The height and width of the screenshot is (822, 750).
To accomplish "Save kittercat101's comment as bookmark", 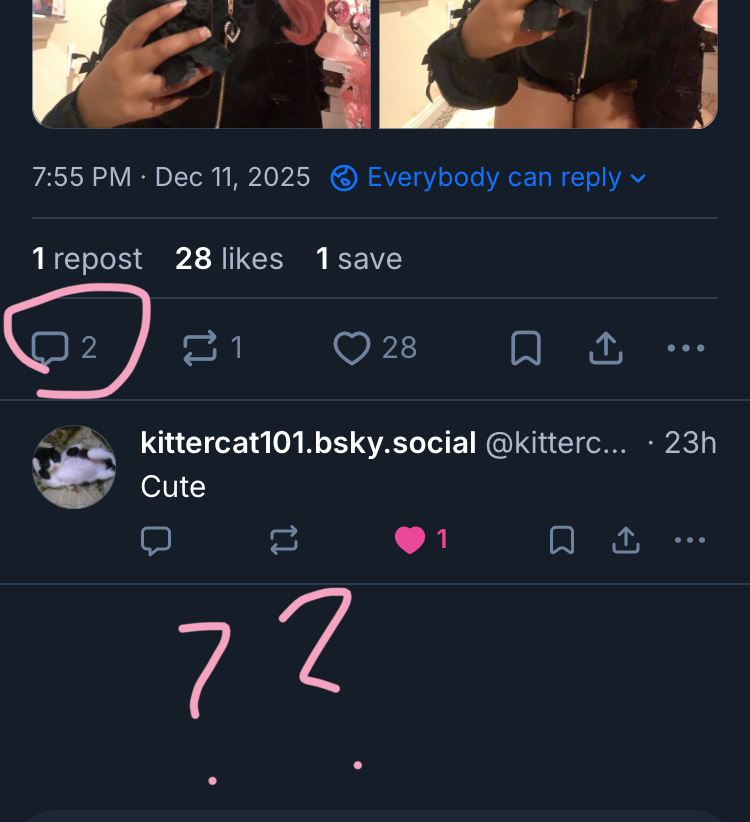I will 562,541.
